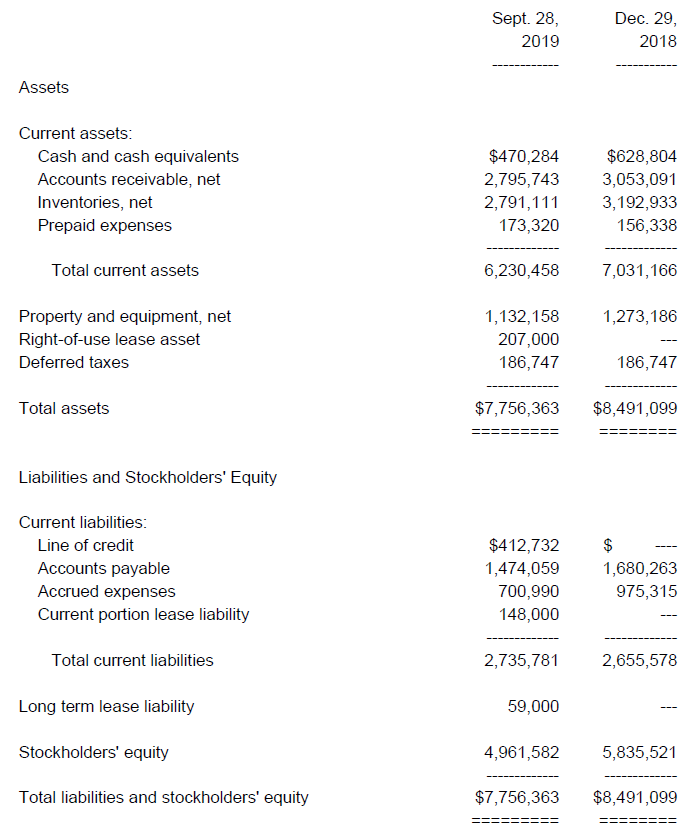Click the Dec. 29, 2018 column header
The image size is (691, 836).
pyautogui.click(x=645, y=30)
